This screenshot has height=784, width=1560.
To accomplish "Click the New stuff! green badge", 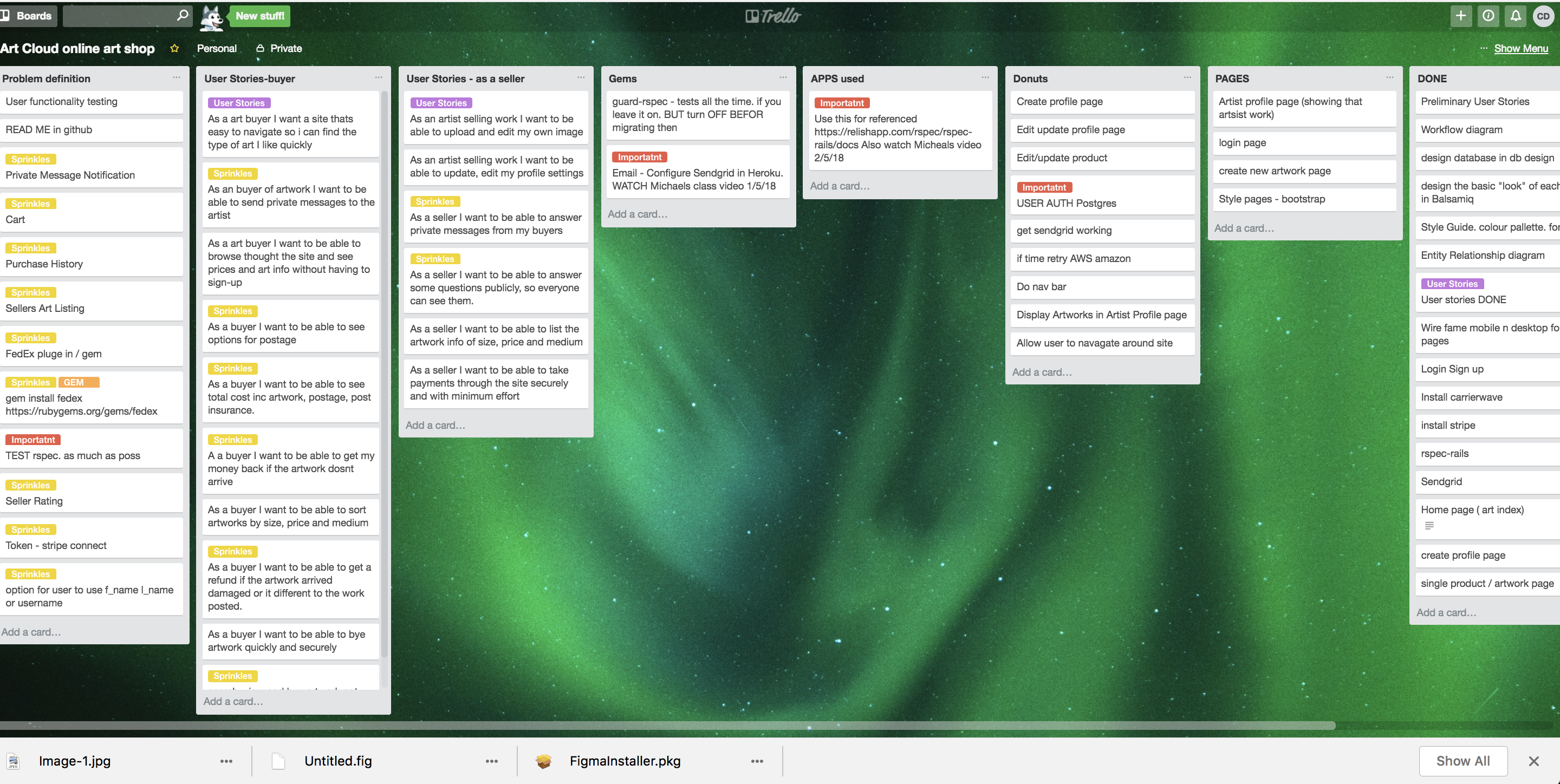I will 260,16.
